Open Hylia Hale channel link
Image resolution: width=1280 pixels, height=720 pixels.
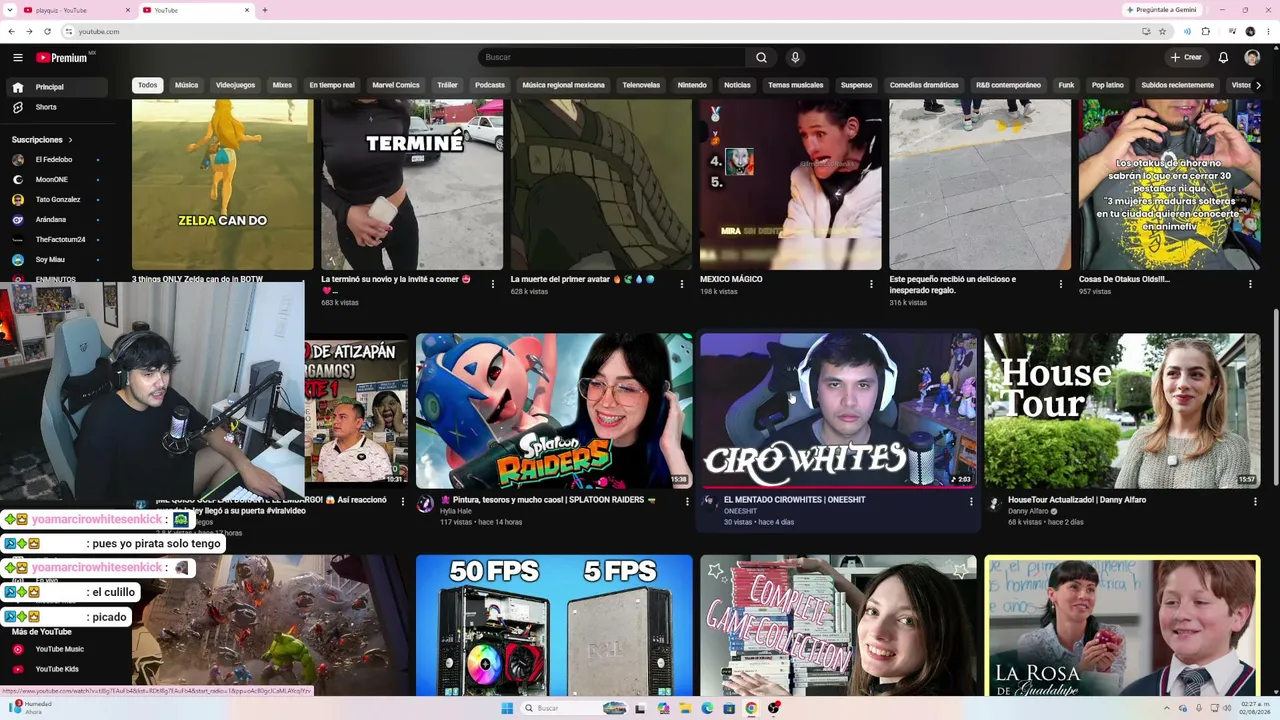point(455,511)
